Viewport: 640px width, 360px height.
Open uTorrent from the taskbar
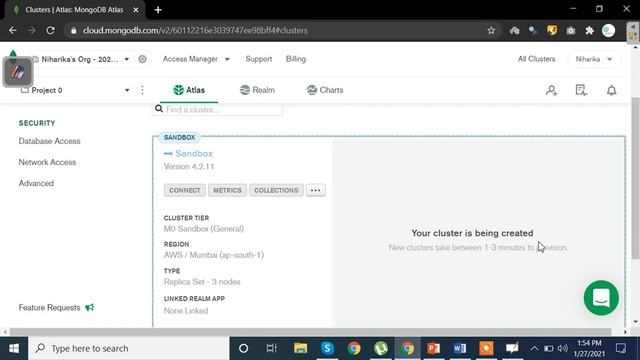click(381, 348)
